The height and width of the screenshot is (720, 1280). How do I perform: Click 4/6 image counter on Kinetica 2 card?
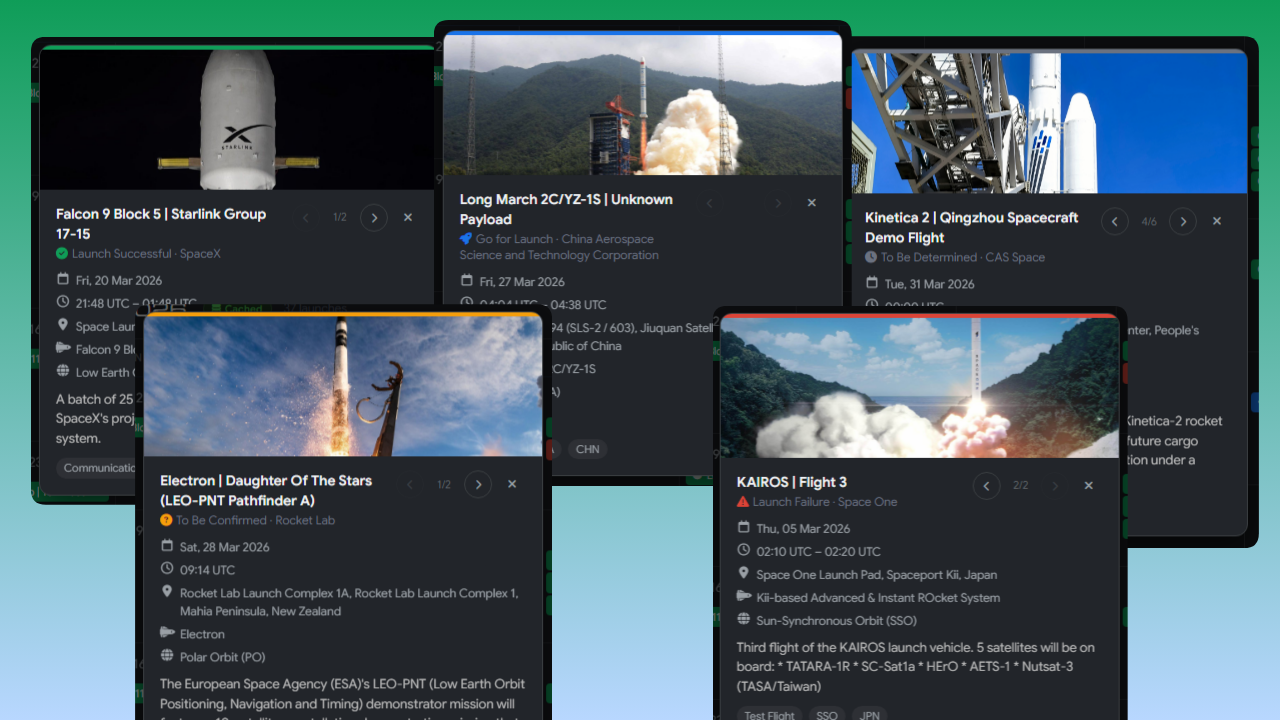[x=1149, y=222]
